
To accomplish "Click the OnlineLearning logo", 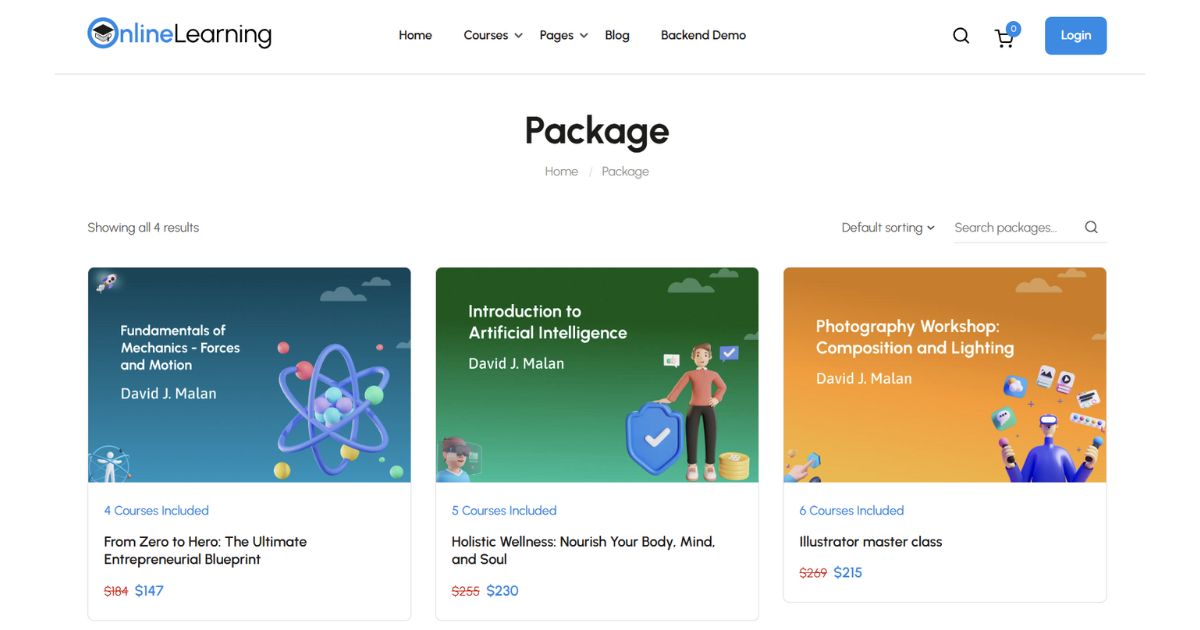I will click(x=178, y=33).
